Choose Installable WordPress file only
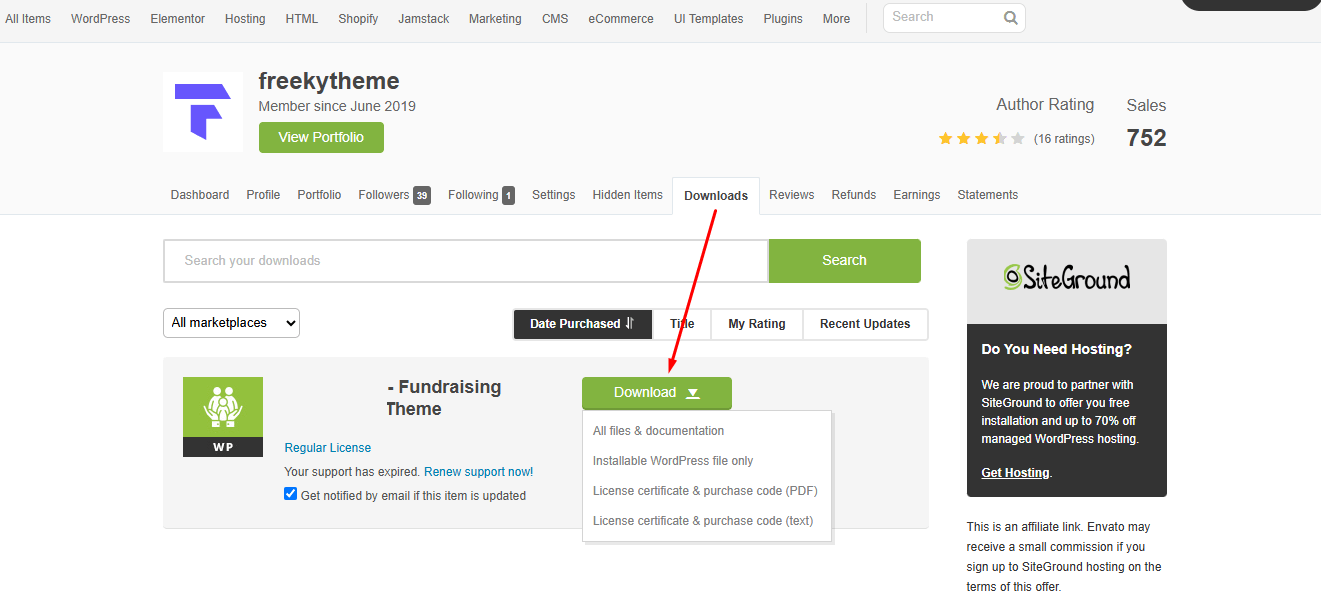 [673, 461]
